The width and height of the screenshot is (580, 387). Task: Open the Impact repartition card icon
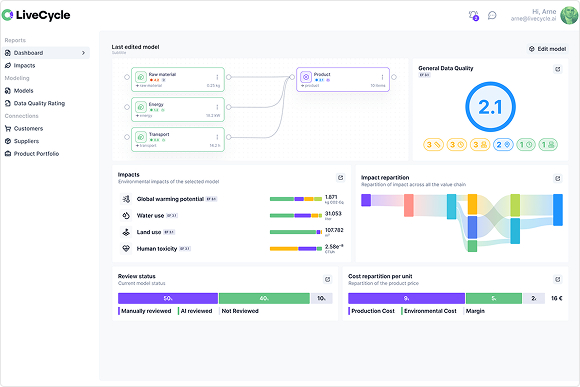coord(557,178)
